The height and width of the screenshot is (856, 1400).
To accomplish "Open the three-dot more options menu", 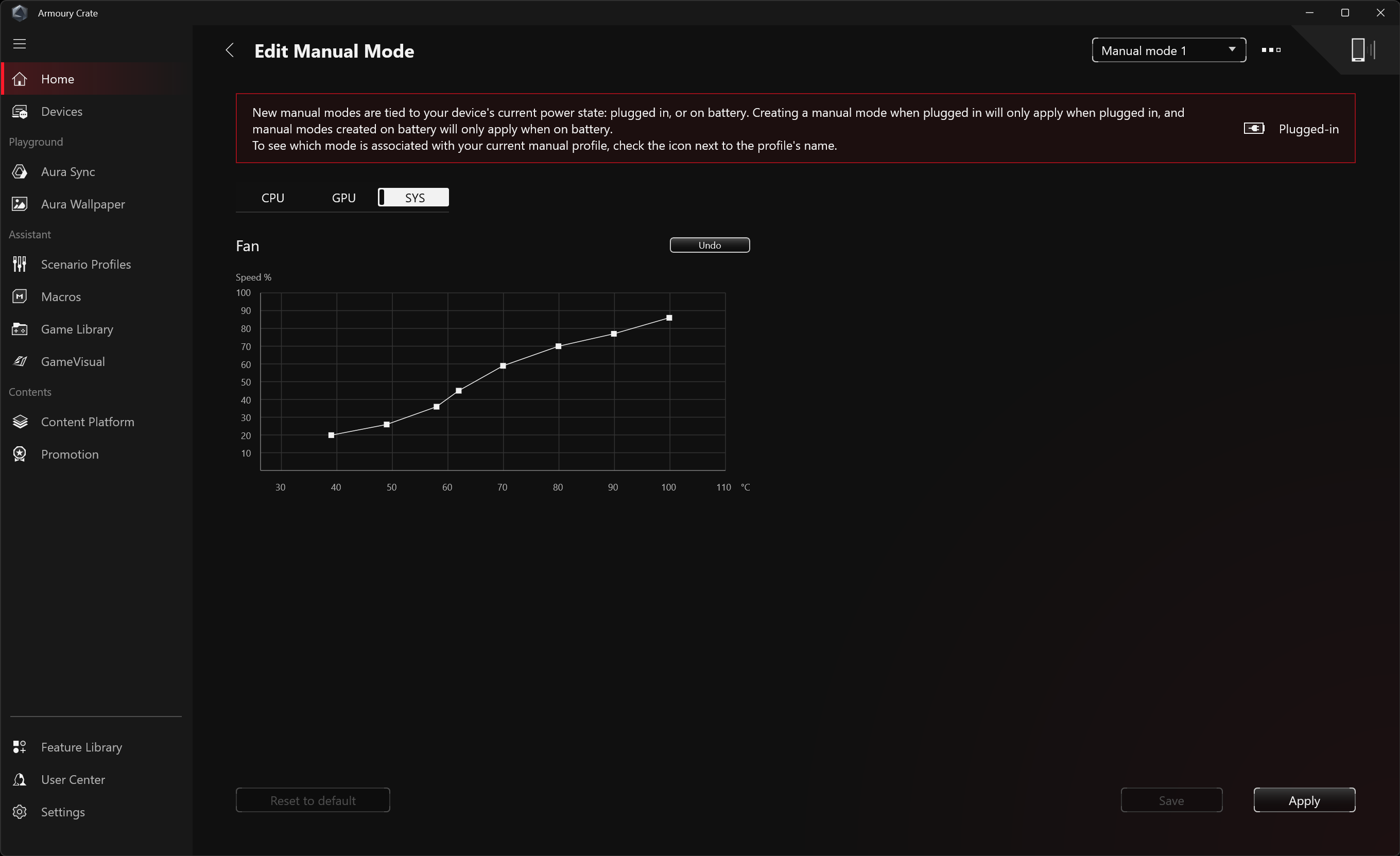I will click(1270, 50).
